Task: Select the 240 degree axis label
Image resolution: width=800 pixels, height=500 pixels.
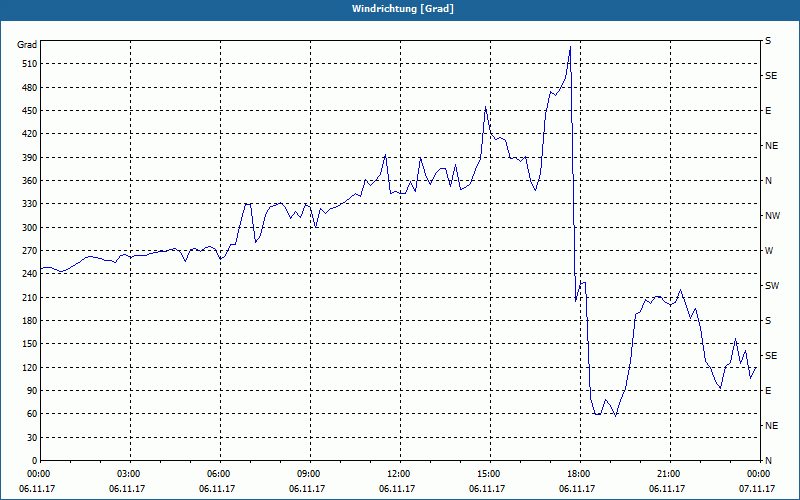Action: coord(31,274)
